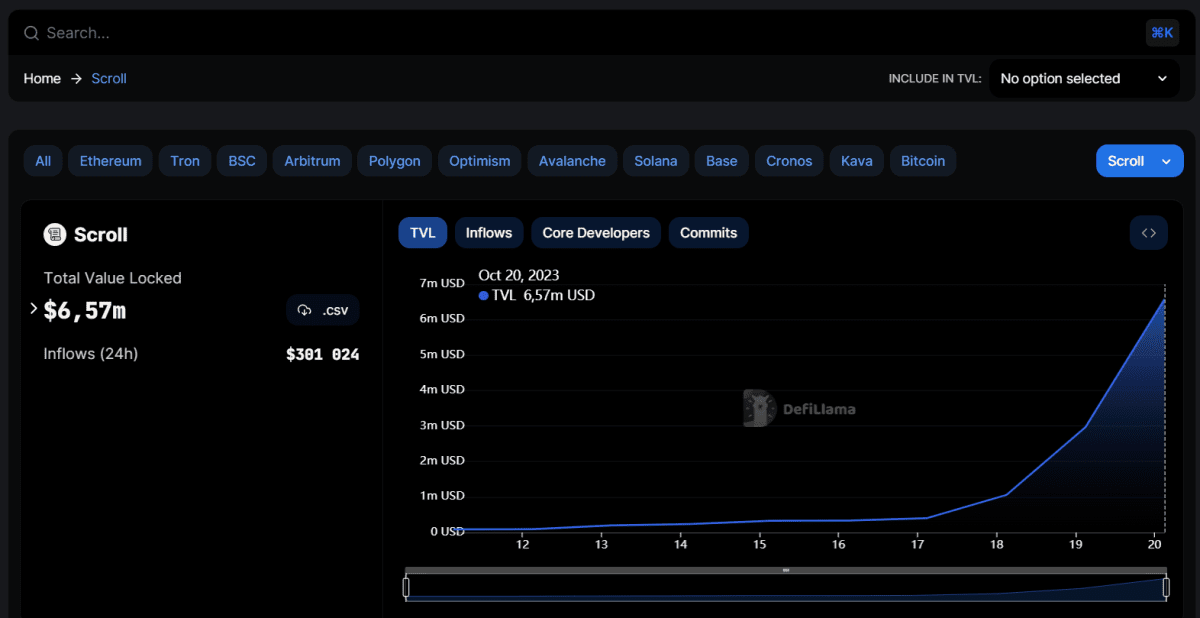Select the Arbitrum chain filter
The image size is (1200, 618).
pos(312,161)
